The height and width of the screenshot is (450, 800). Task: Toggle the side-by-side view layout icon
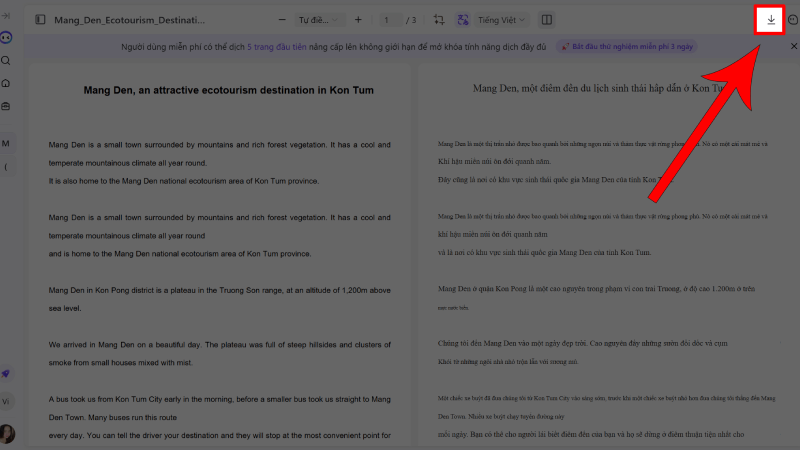coord(546,20)
